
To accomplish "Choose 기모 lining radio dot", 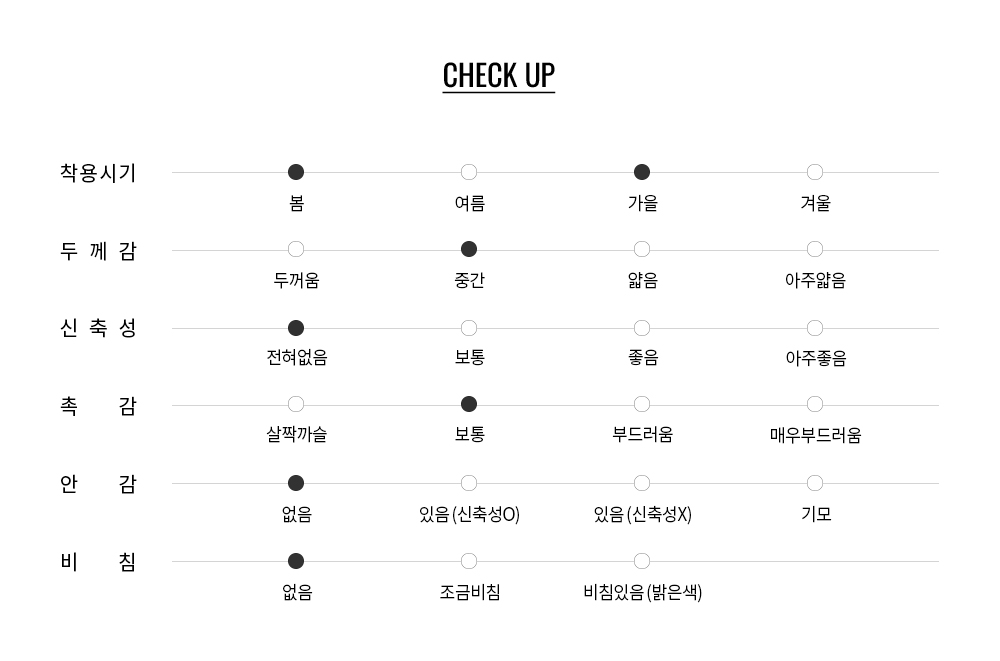I will (x=815, y=483).
